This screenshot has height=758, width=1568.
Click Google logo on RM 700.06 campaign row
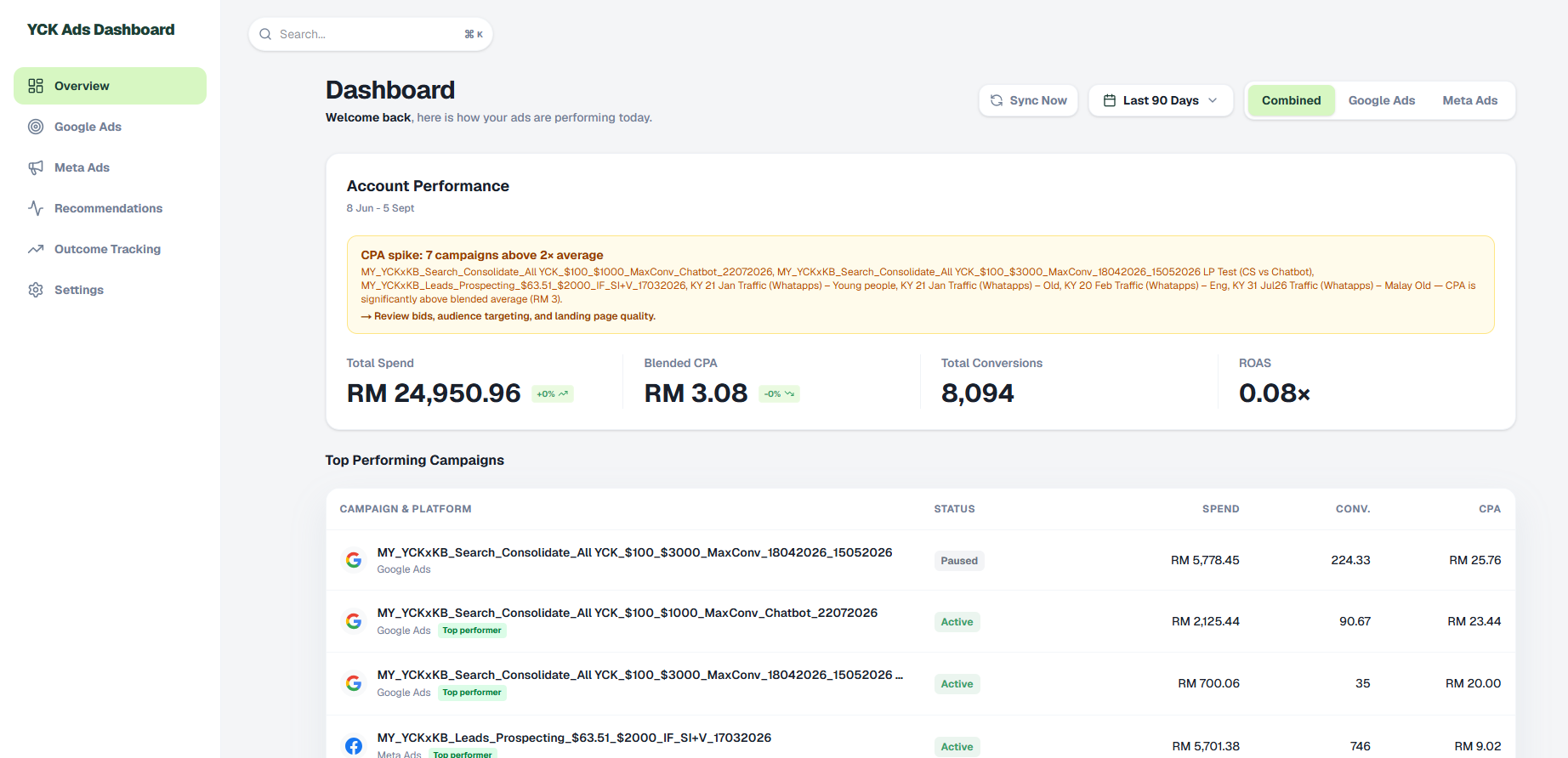tap(354, 683)
